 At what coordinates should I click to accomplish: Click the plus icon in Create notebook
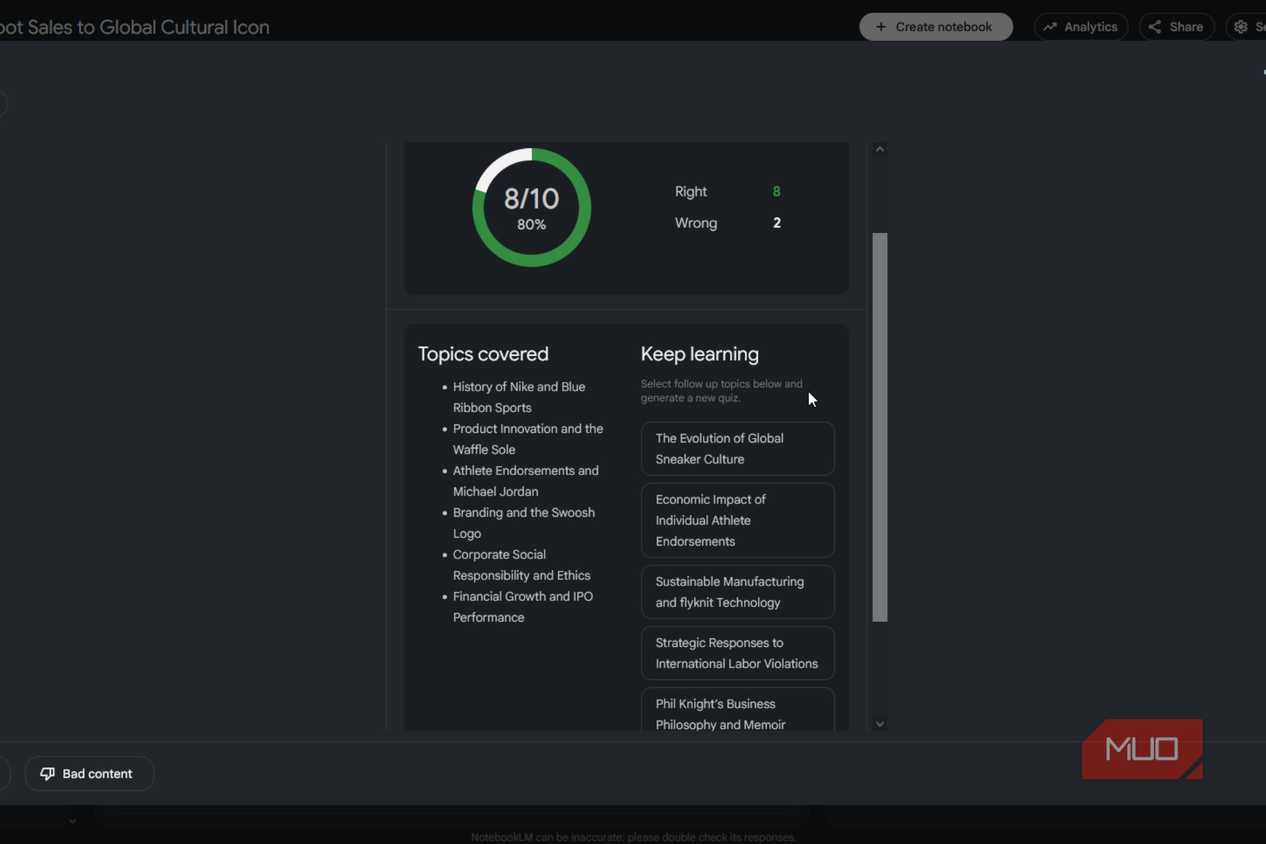[x=880, y=27]
